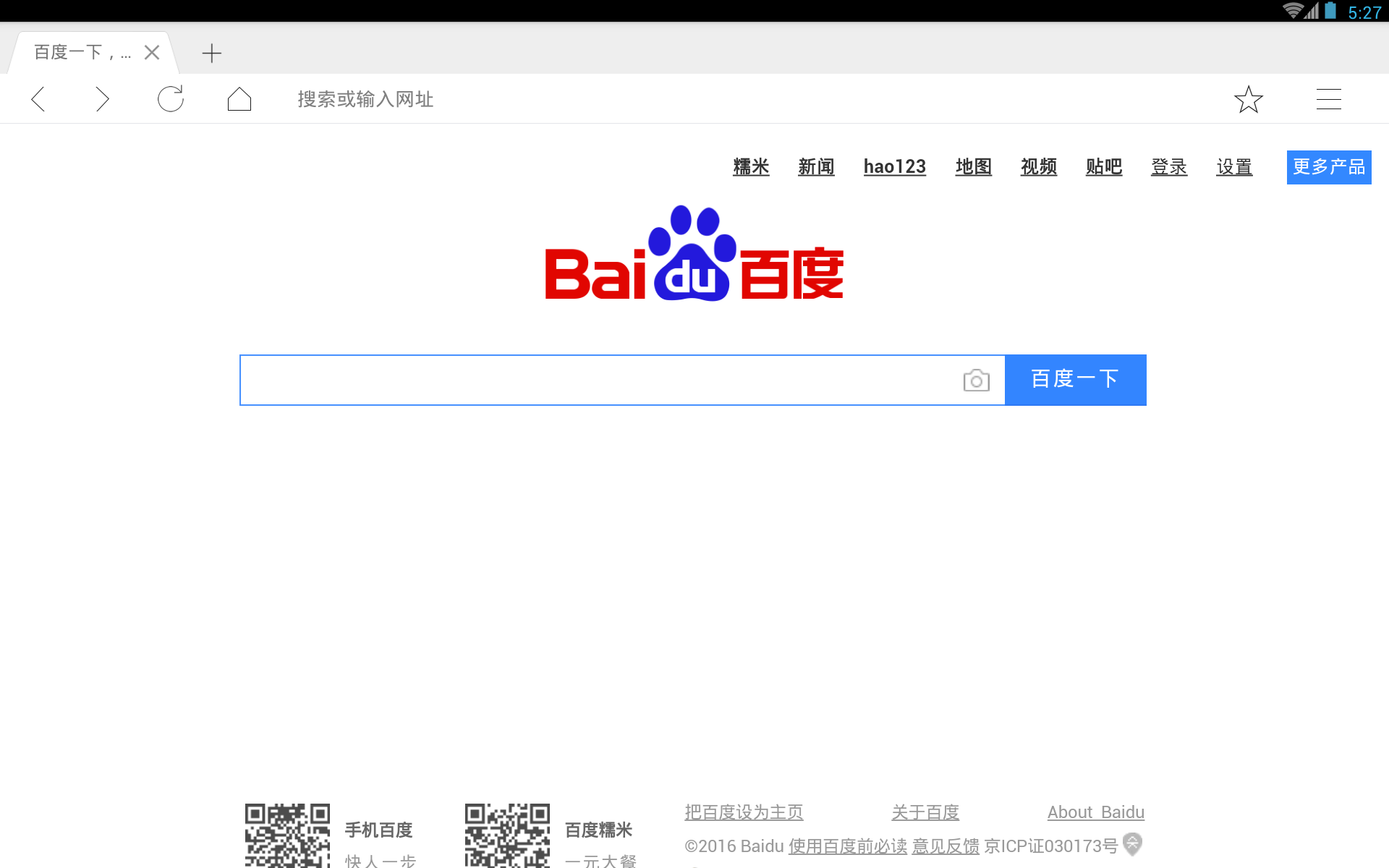This screenshot has height=868, width=1389.
Task: Open the browser home page icon
Action: pos(239,99)
